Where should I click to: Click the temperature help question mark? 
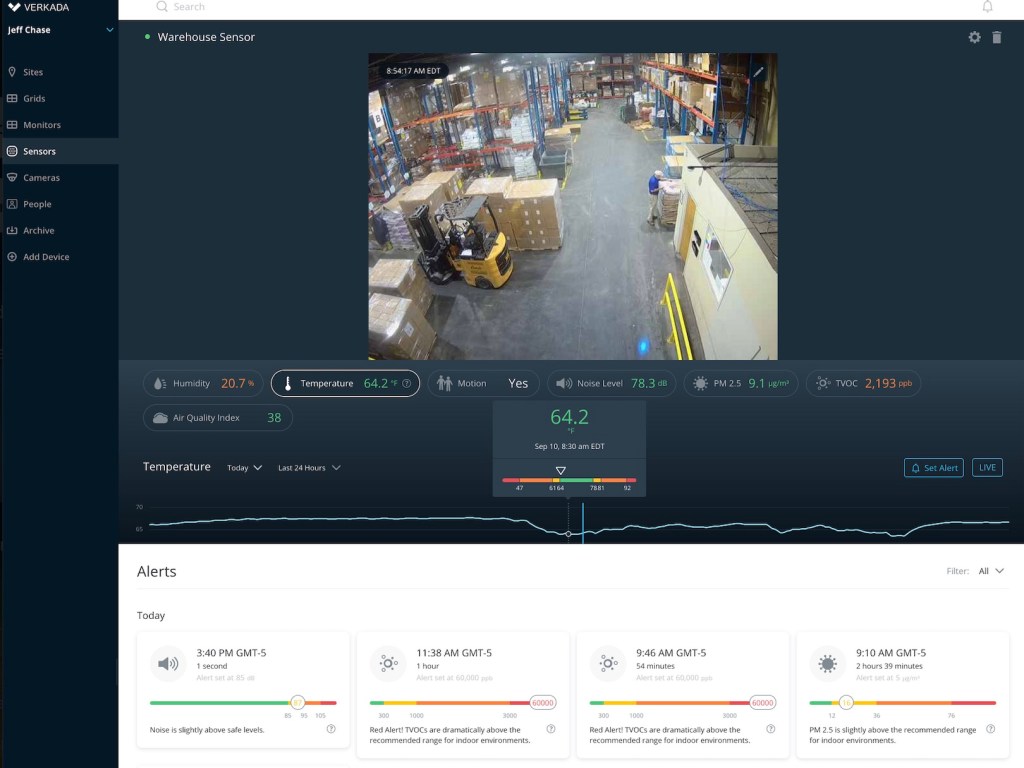click(x=406, y=383)
